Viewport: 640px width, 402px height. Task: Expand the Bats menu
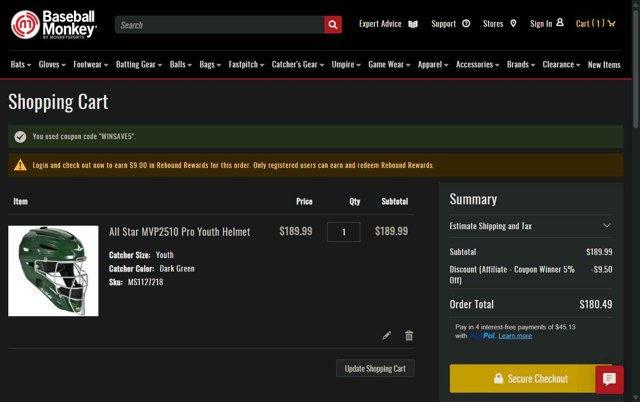click(21, 64)
